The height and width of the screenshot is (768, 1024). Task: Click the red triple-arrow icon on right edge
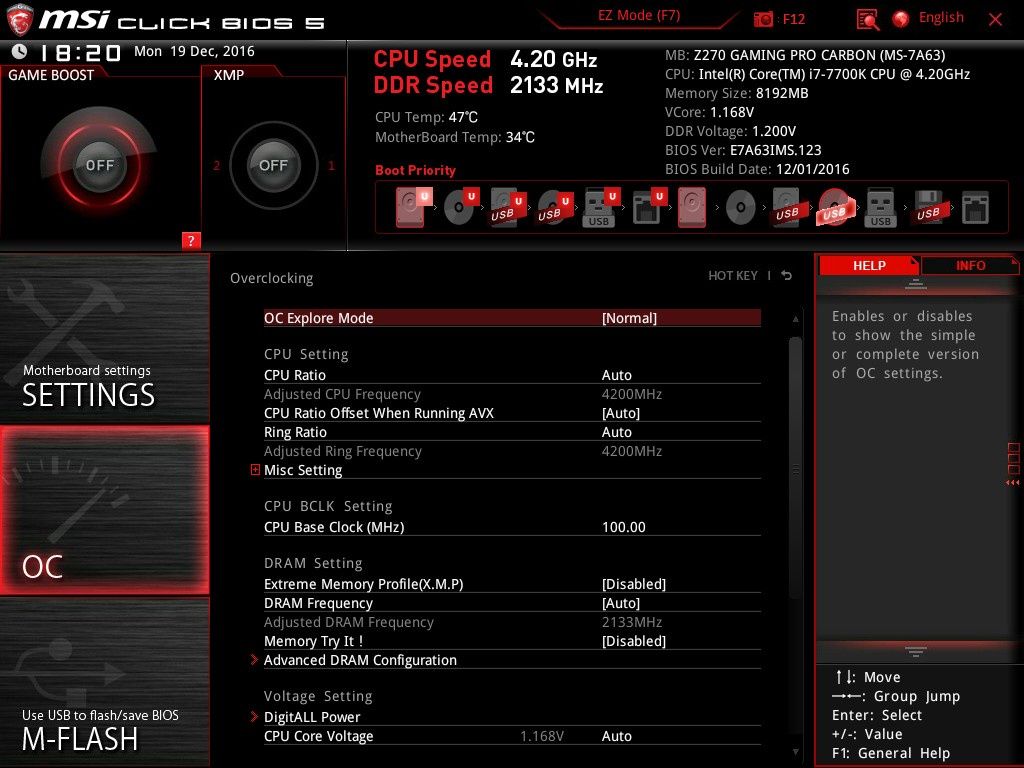[x=1012, y=483]
